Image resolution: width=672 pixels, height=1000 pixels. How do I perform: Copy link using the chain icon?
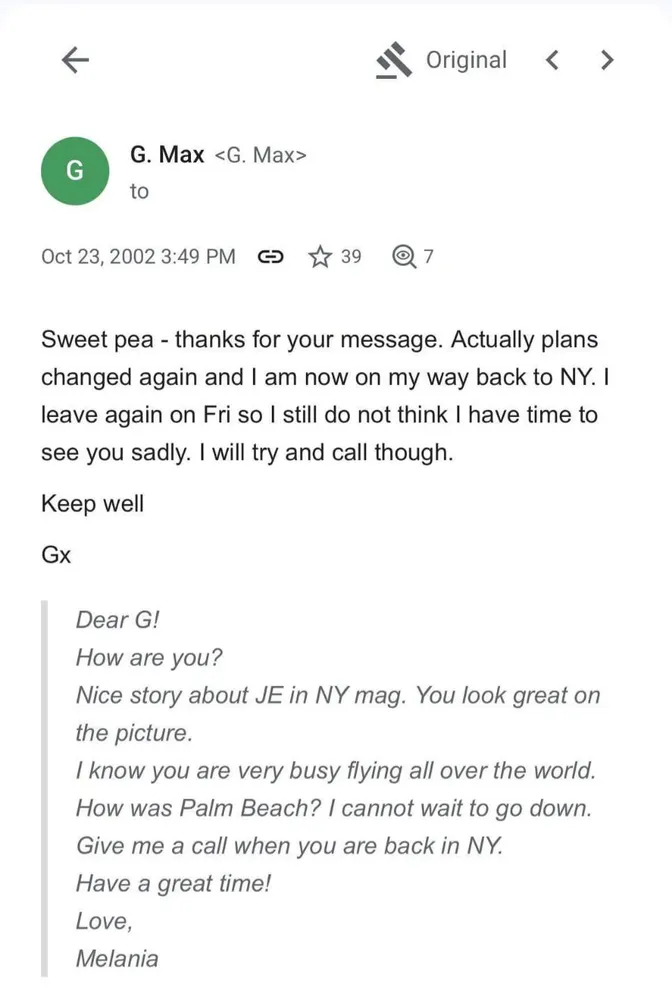[270, 257]
